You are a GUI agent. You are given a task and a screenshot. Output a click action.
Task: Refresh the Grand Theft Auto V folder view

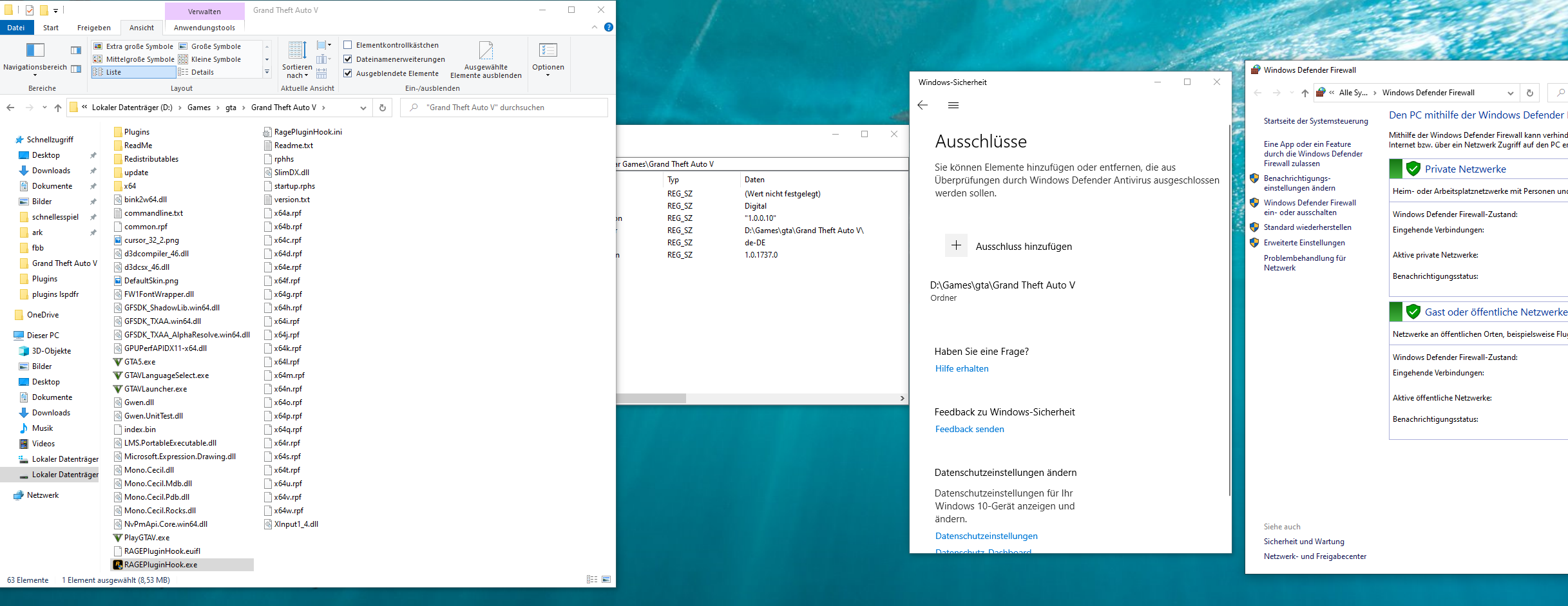pyautogui.click(x=383, y=108)
